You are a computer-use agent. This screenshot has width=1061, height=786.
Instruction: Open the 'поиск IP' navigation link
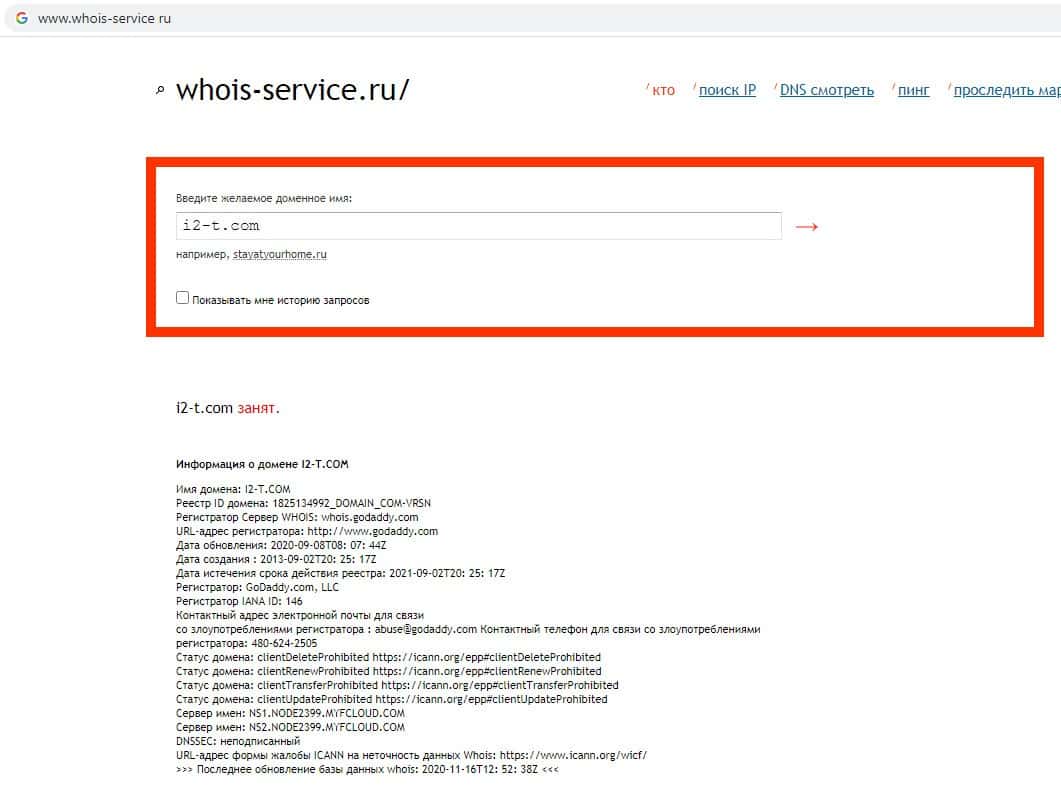coord(727,90)
